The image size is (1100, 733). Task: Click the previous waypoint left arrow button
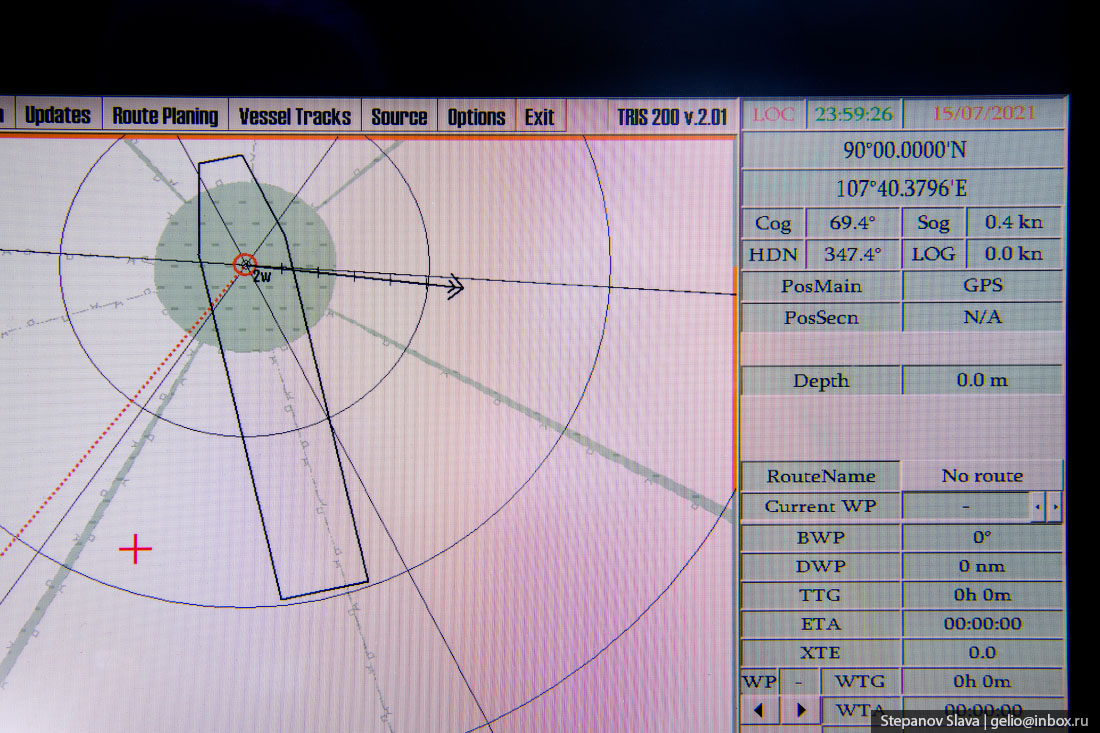coord(760,711)
